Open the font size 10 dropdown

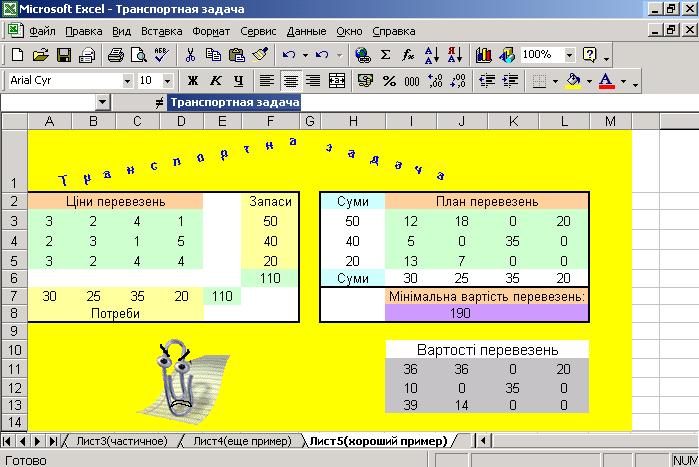click(x=171, y=80)
